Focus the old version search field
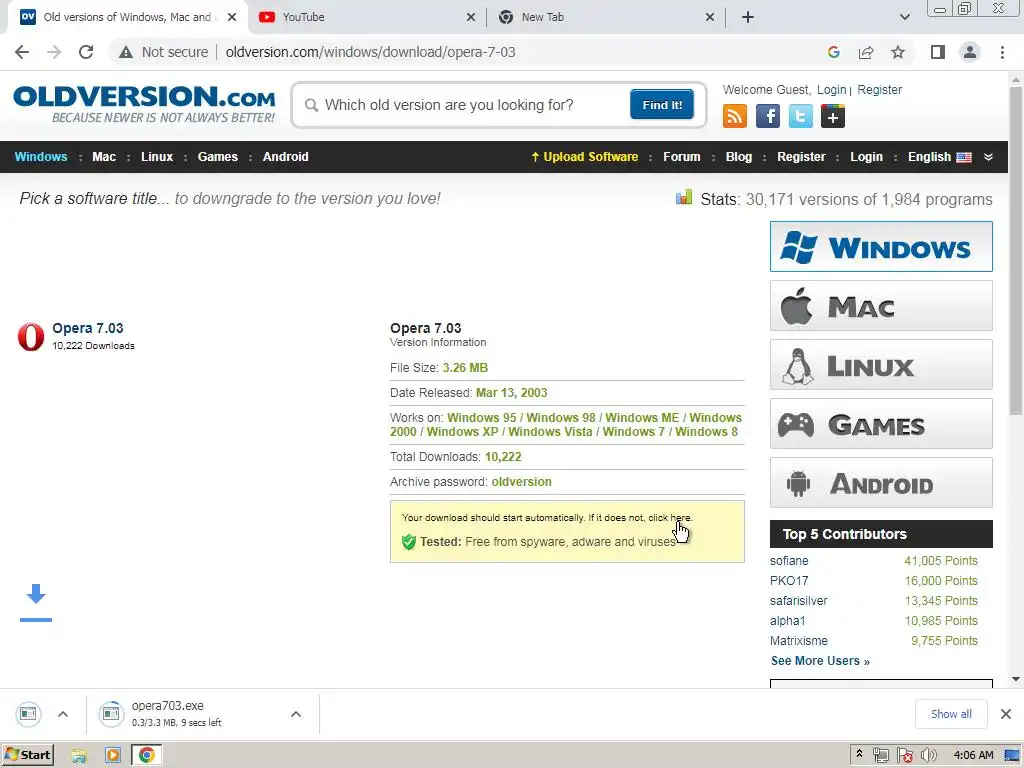 tap(464, 105)
